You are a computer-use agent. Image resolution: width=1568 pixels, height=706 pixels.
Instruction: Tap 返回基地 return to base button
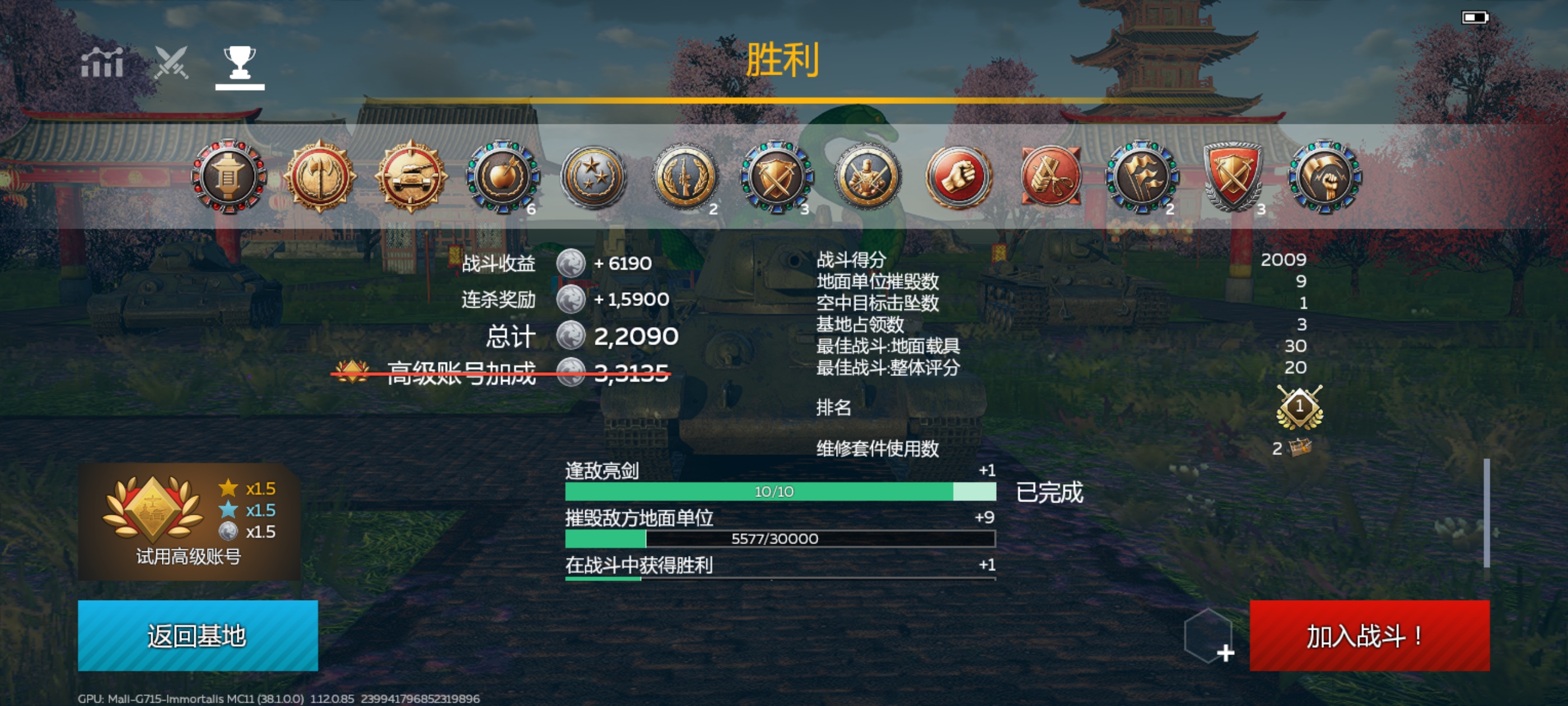pos(198,635)
